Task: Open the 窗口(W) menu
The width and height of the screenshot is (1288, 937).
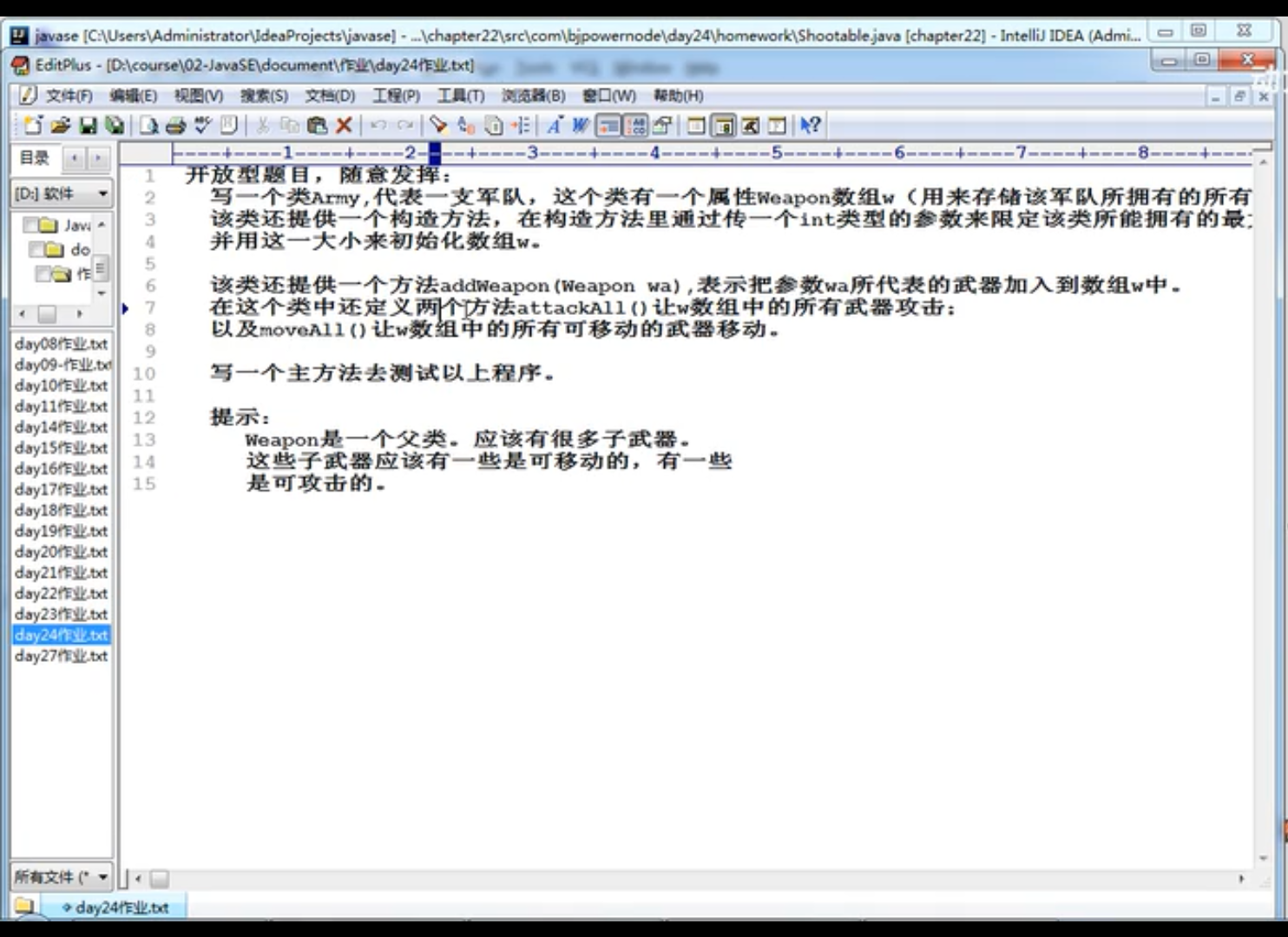Action: pos(608,95)
